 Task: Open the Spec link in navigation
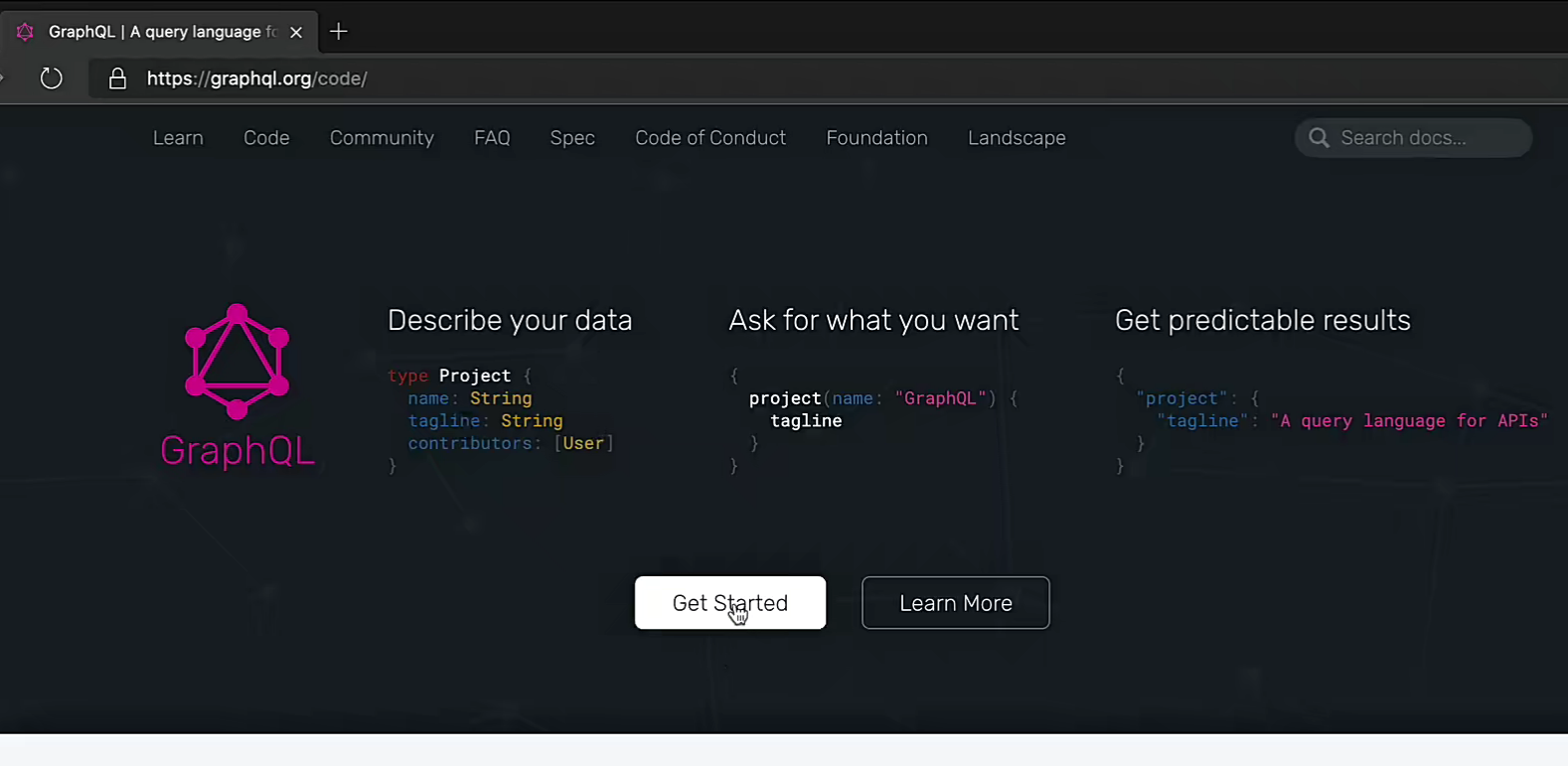(x=572, y=138)
